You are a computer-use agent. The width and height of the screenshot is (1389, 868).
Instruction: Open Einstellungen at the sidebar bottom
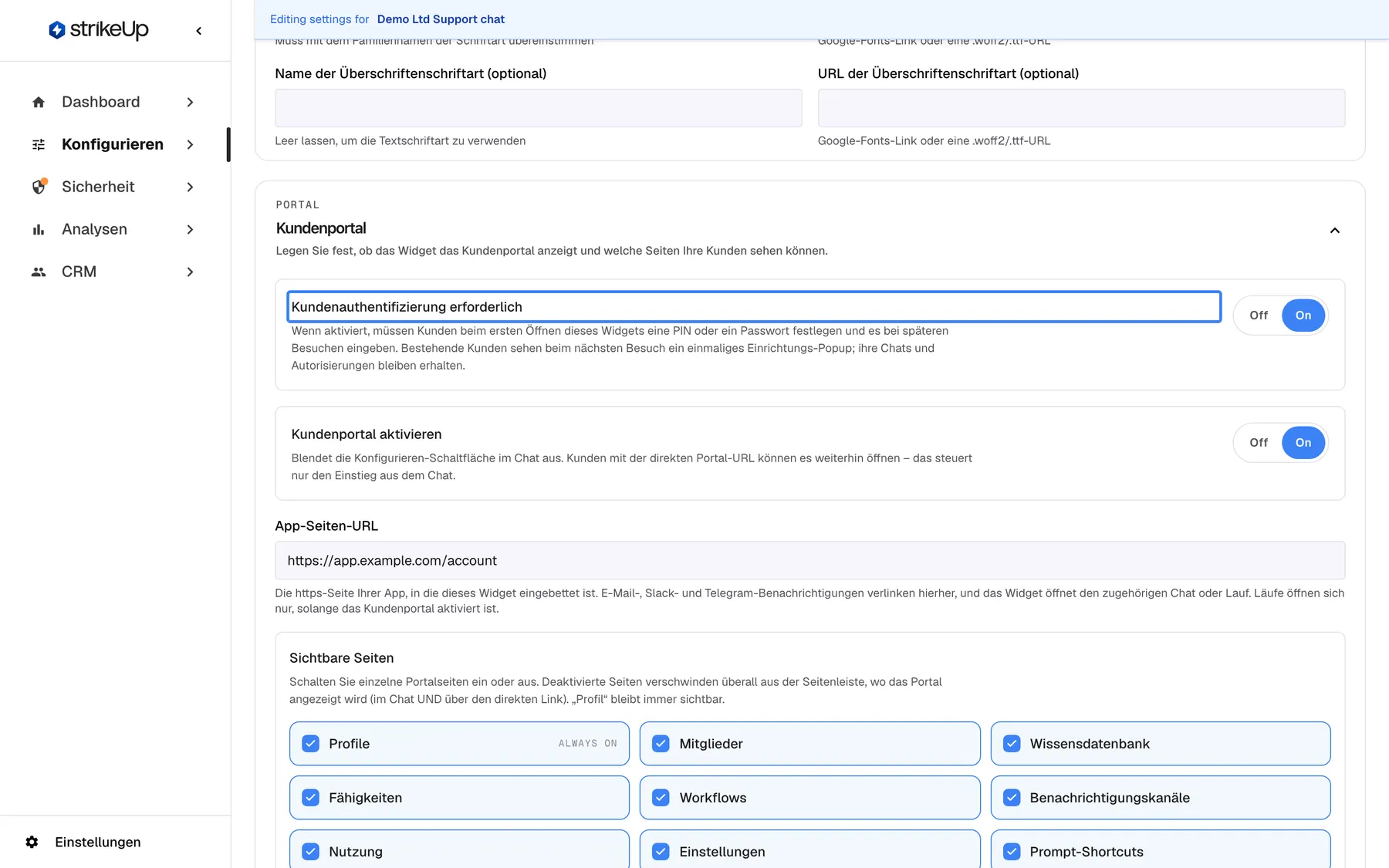point(97,842)
